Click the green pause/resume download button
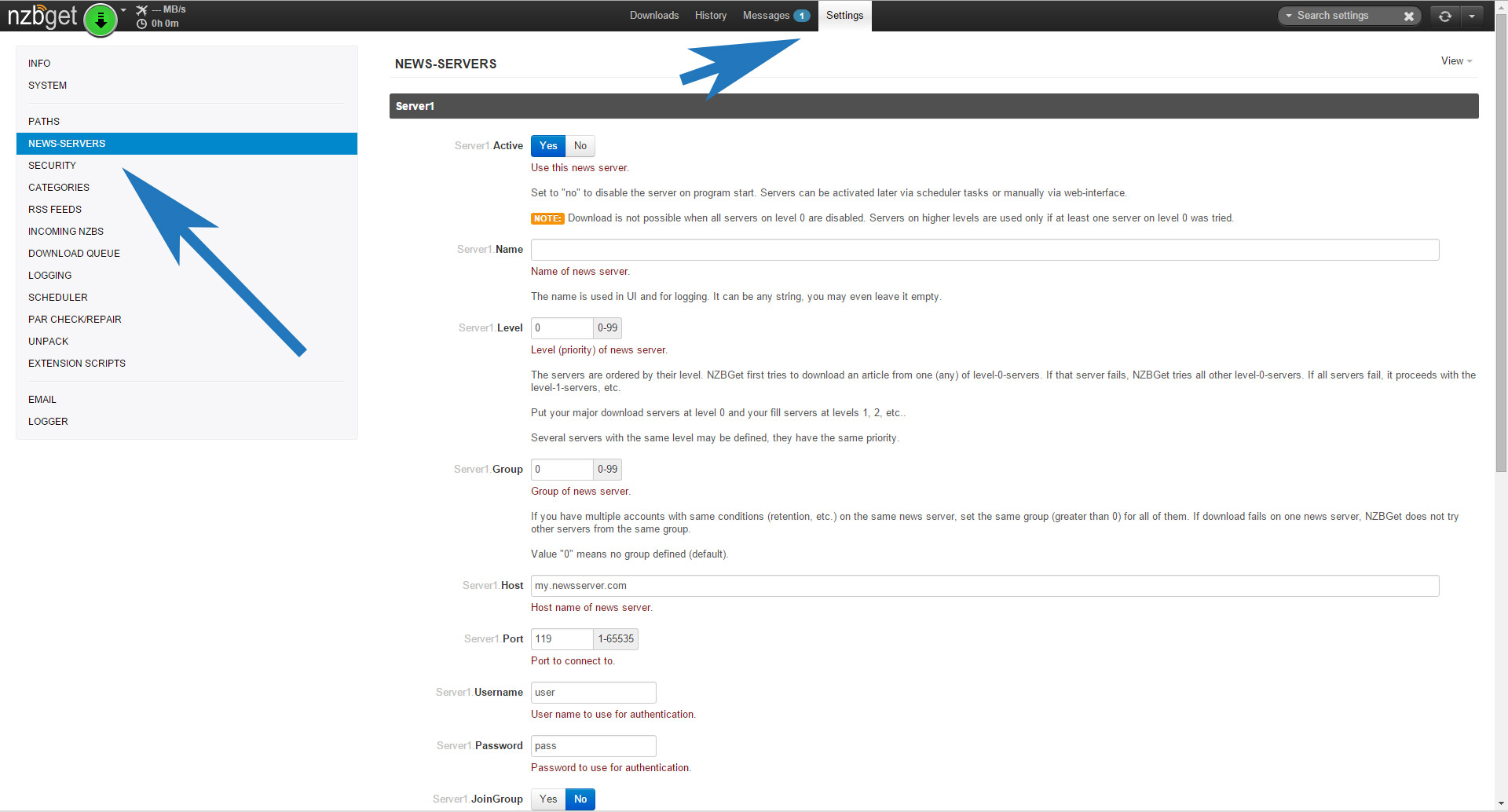The height and width of the screenshot is (812, 1508). [x=101, y=20]
